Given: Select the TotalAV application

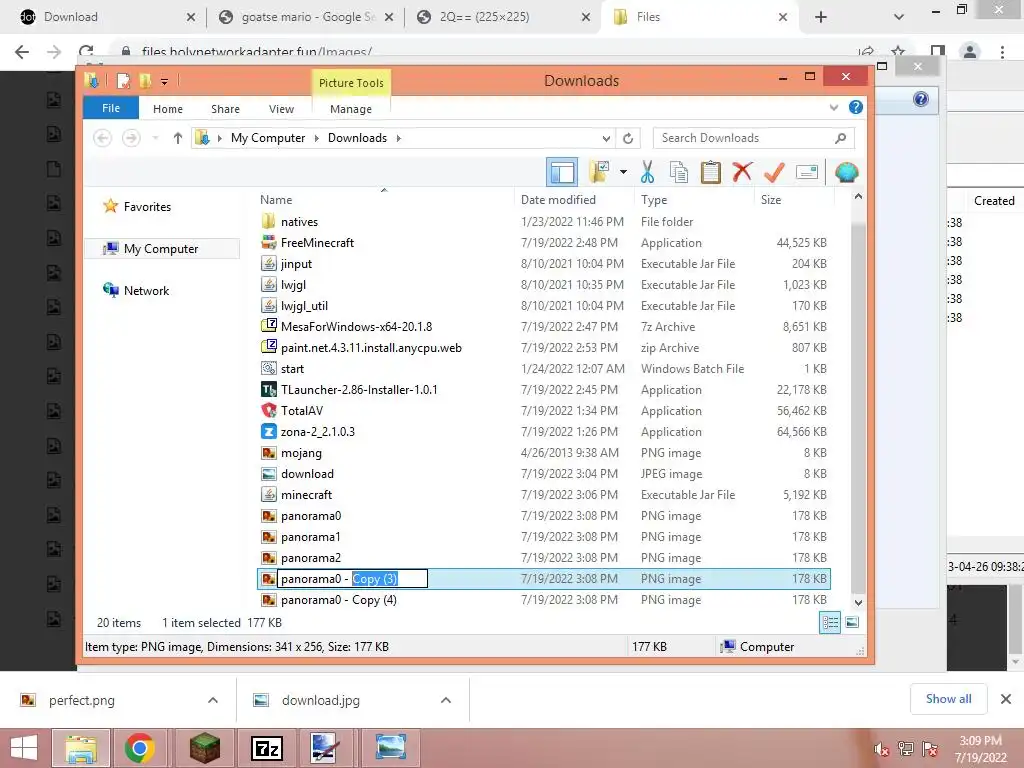Looking at the screenshot, I should click(x=302, y=411).
